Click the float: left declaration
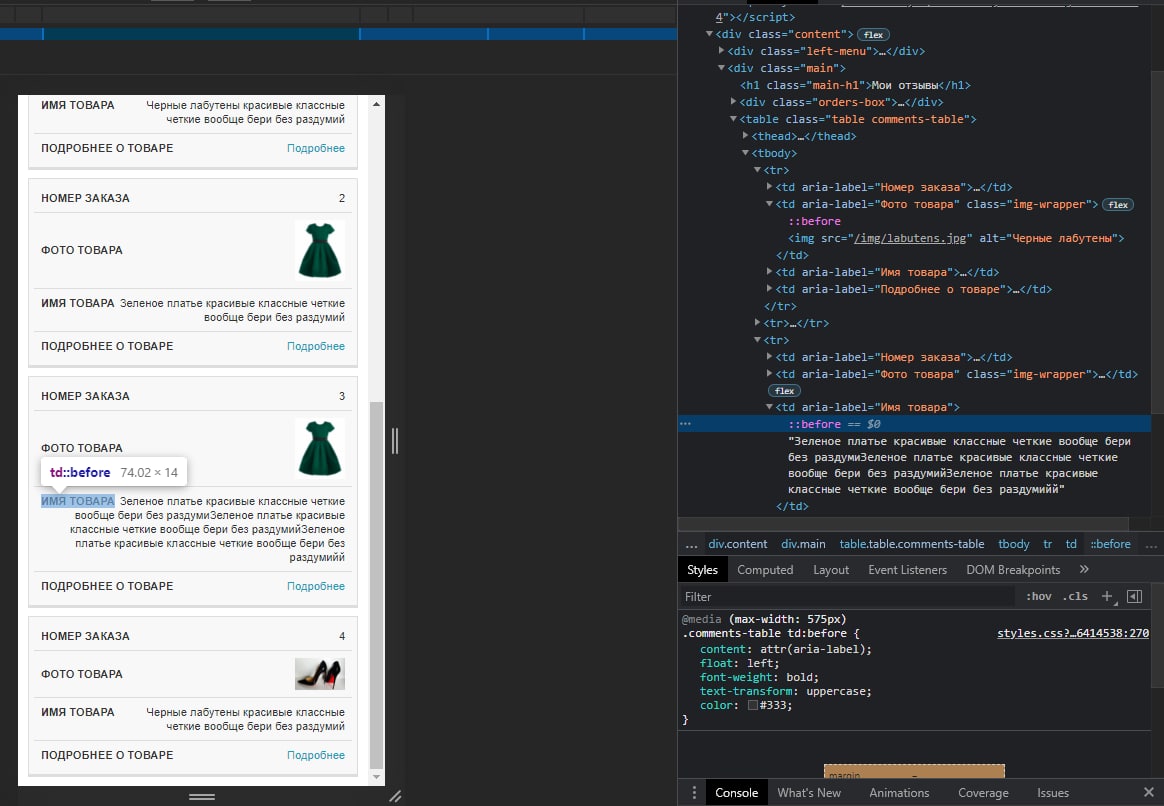The width and height of the screenshot is (1164, 806). (x=740, y=663)
